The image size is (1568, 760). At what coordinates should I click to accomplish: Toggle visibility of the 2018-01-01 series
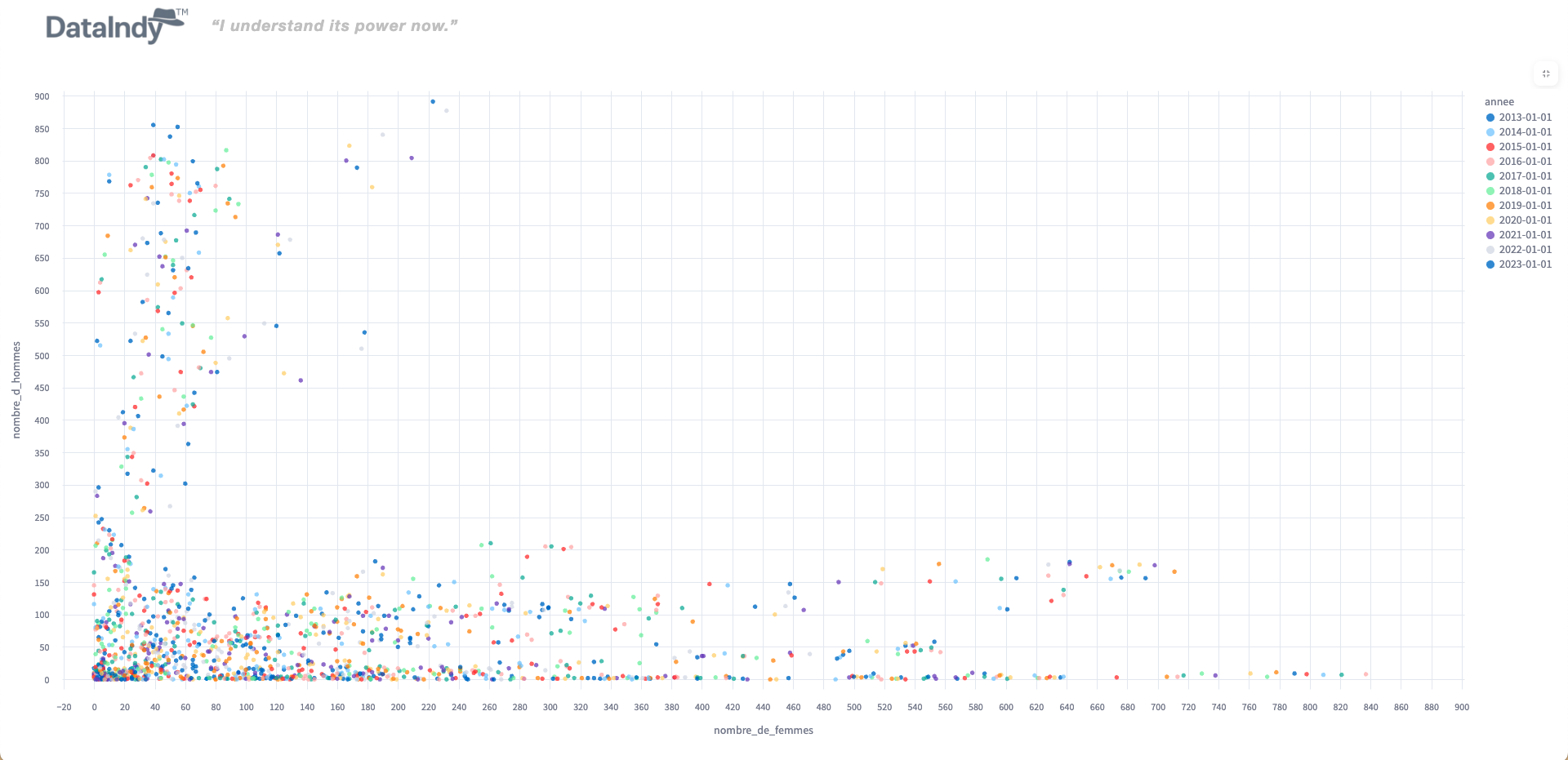coord(1524,191)
